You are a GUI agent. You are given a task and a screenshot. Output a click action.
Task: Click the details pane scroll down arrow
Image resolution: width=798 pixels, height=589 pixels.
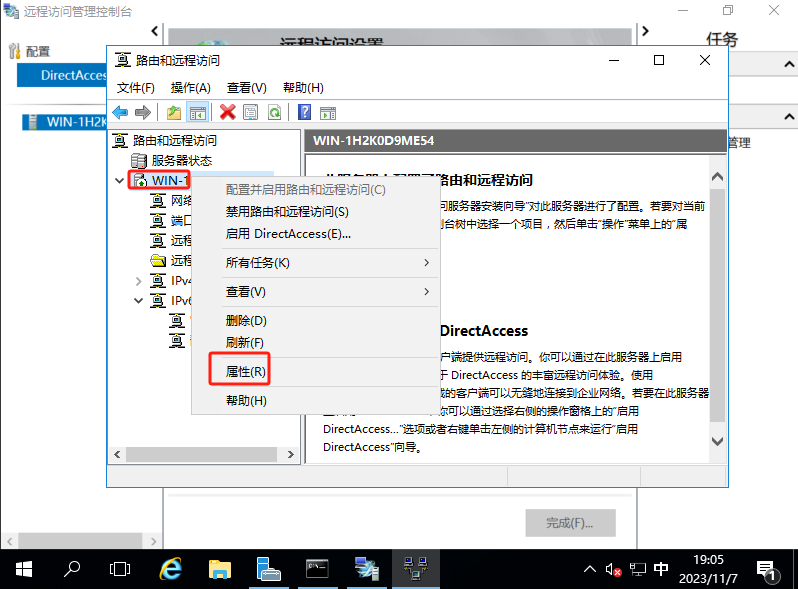tap(718, 441)
